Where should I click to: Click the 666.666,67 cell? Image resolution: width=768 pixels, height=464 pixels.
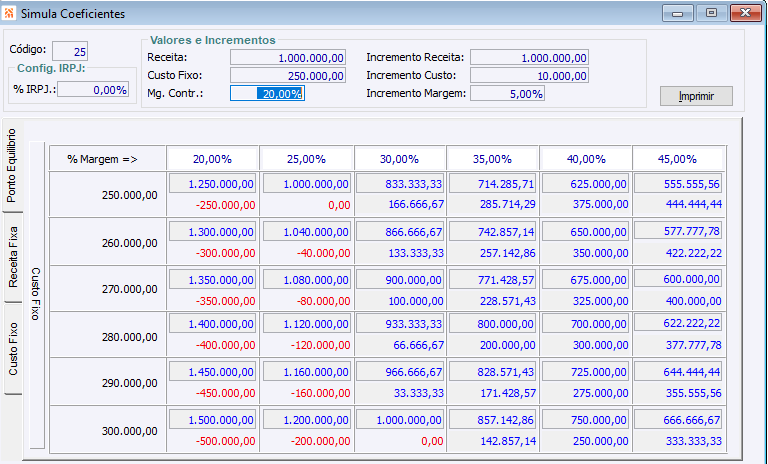point(678,420)
